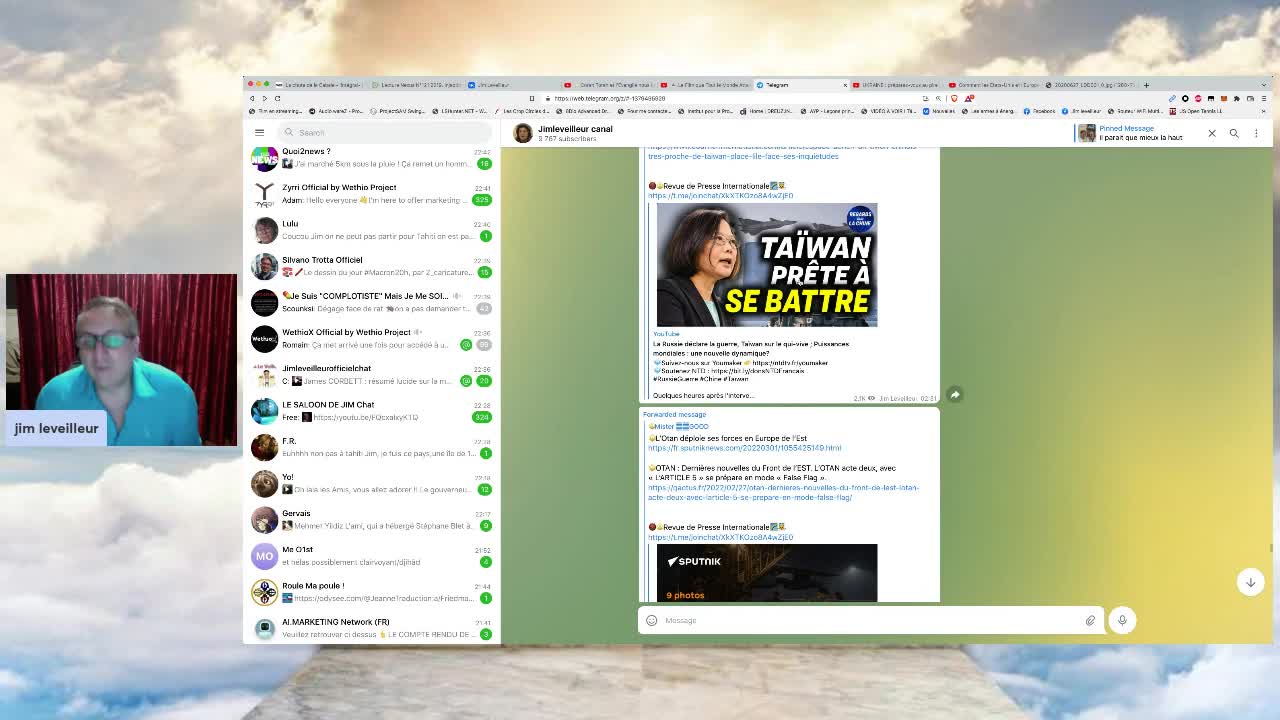Open the Jimleveilleurofficielchat group
Screen dimensions: 1280x720
click(x=372, y=374)
